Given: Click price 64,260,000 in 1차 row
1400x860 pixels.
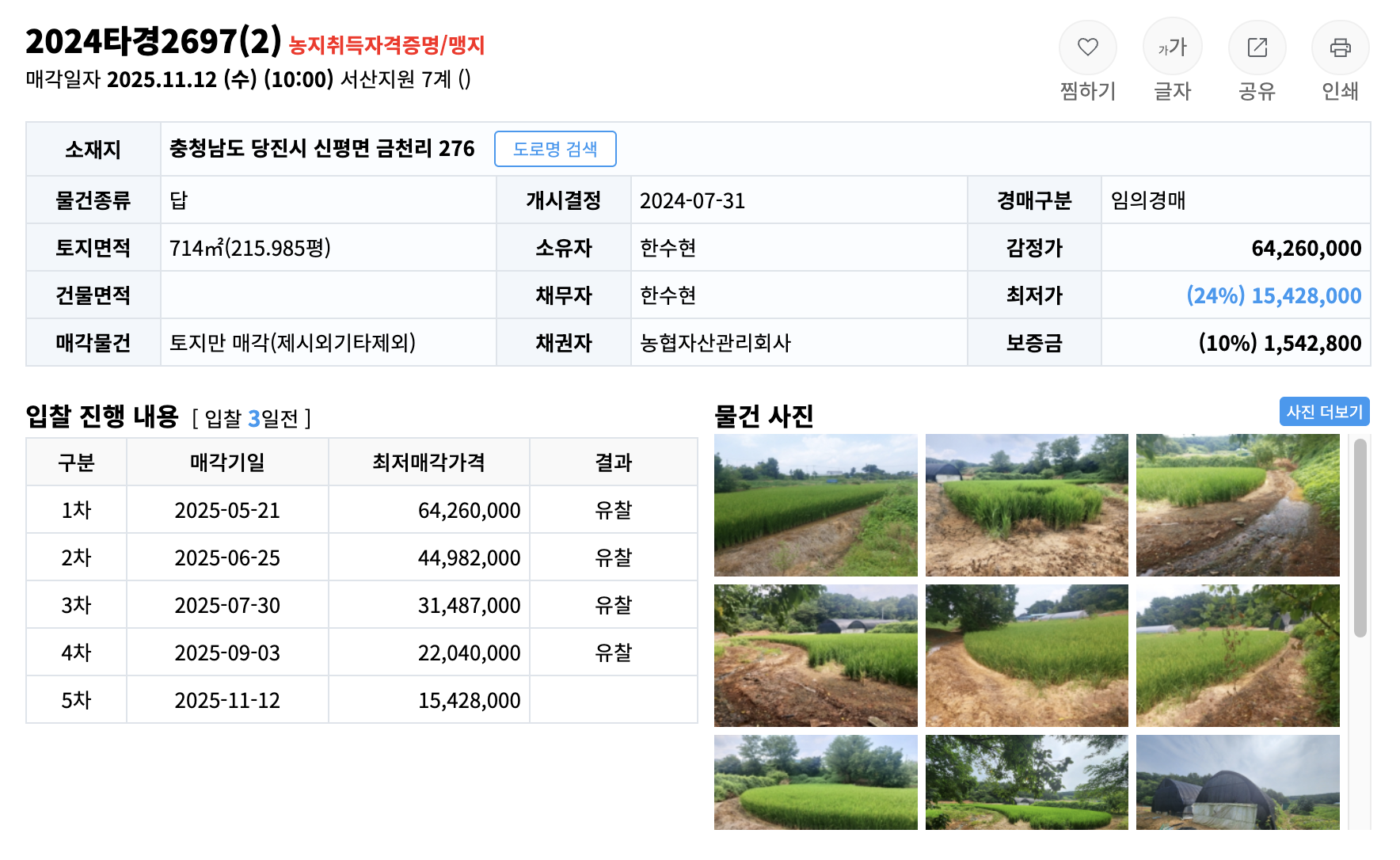Looking at the screenshot, I should click(470, 511).
